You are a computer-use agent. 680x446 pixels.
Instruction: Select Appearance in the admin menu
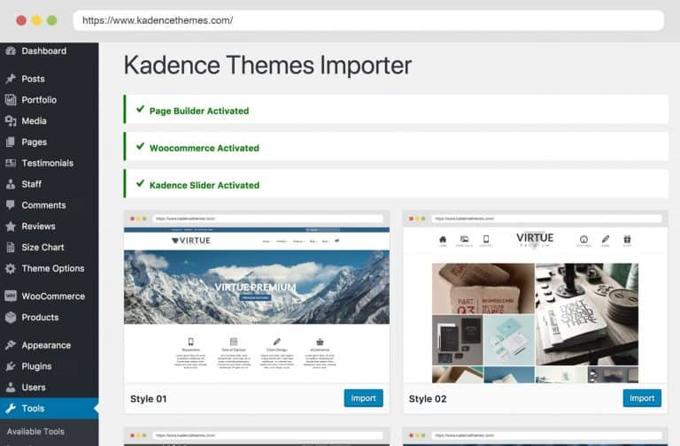[x=46, y=345]
